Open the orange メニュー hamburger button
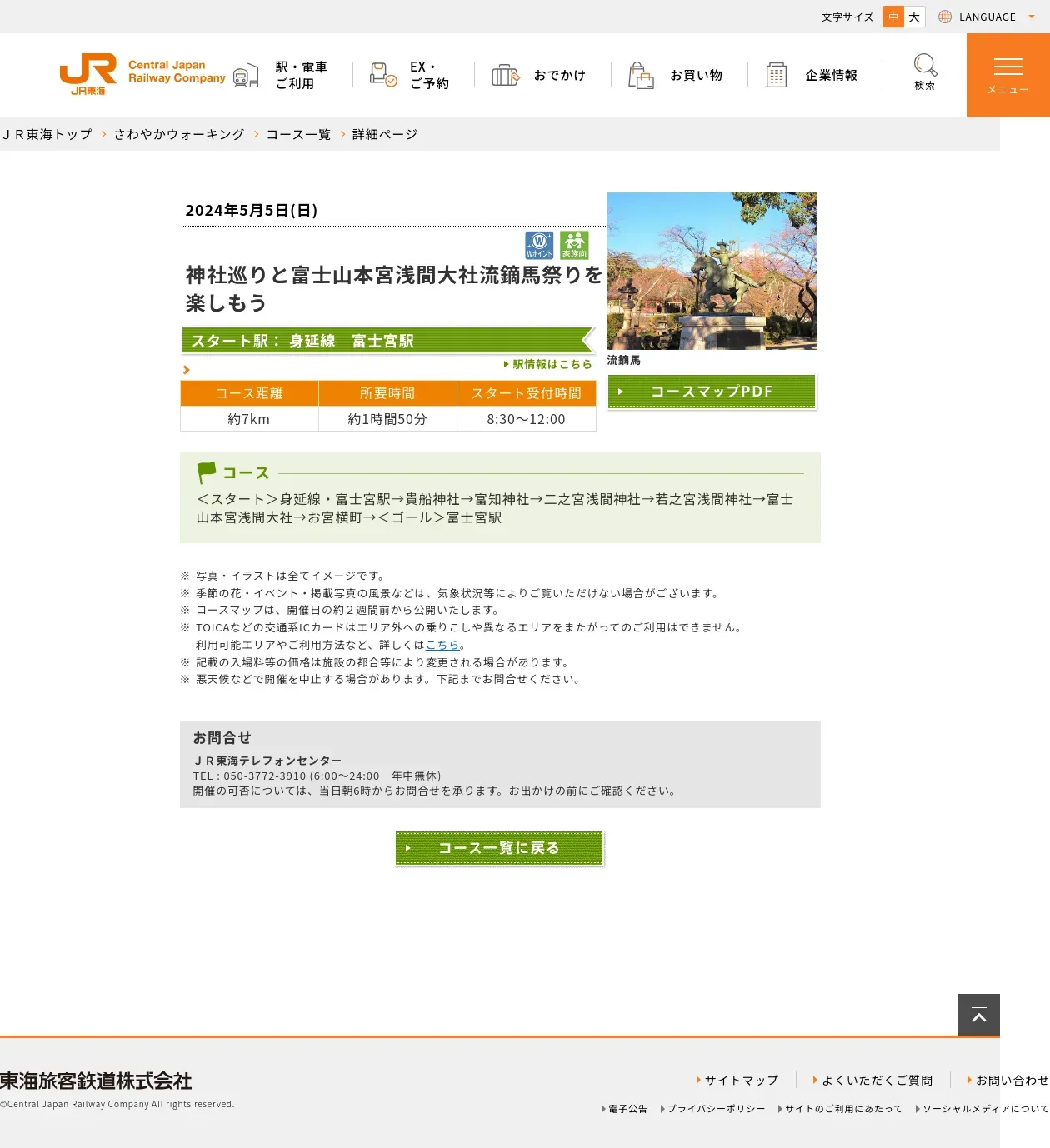Screen dimensions: 1050x1148 pyautogui.click(x=1008, y=75)
